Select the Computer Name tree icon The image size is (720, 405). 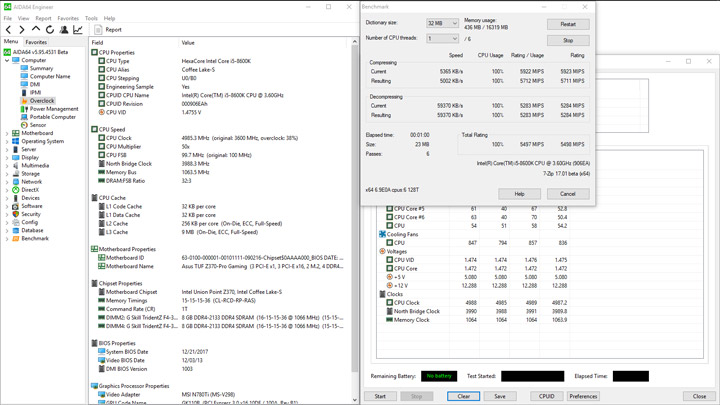(24, 76)
